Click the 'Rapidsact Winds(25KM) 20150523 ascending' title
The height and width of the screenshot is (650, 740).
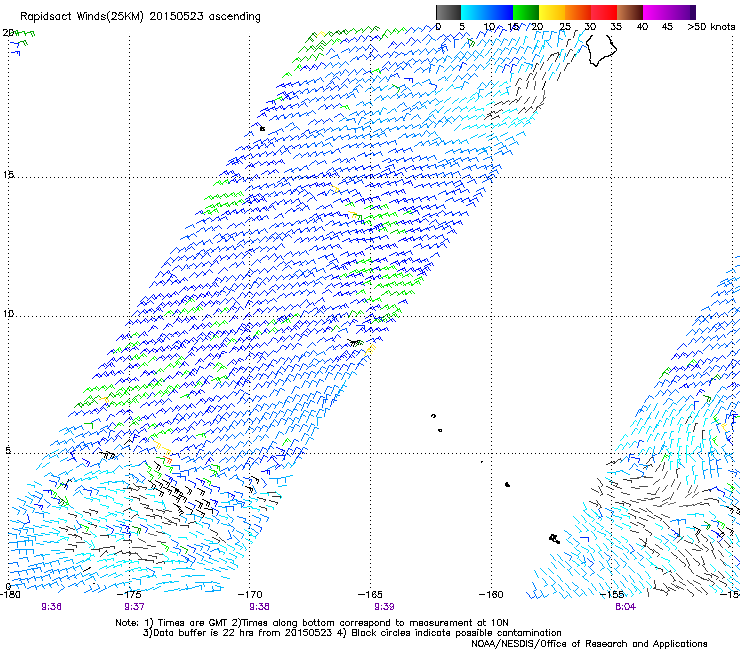[x=140, y=17]
